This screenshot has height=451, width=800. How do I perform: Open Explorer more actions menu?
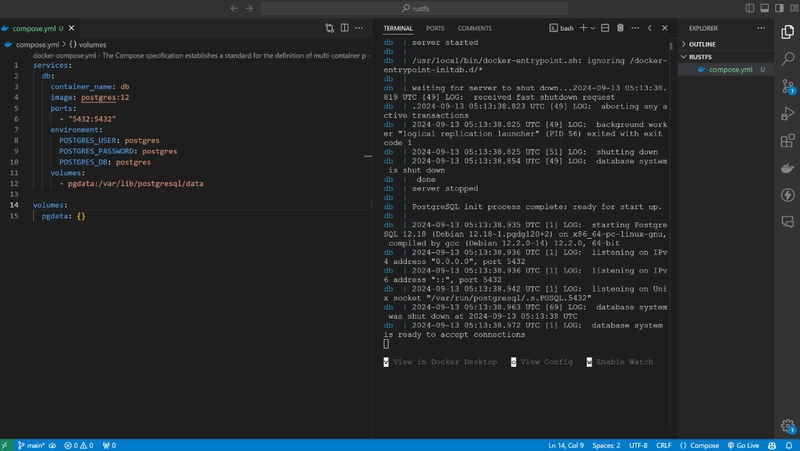761,28
